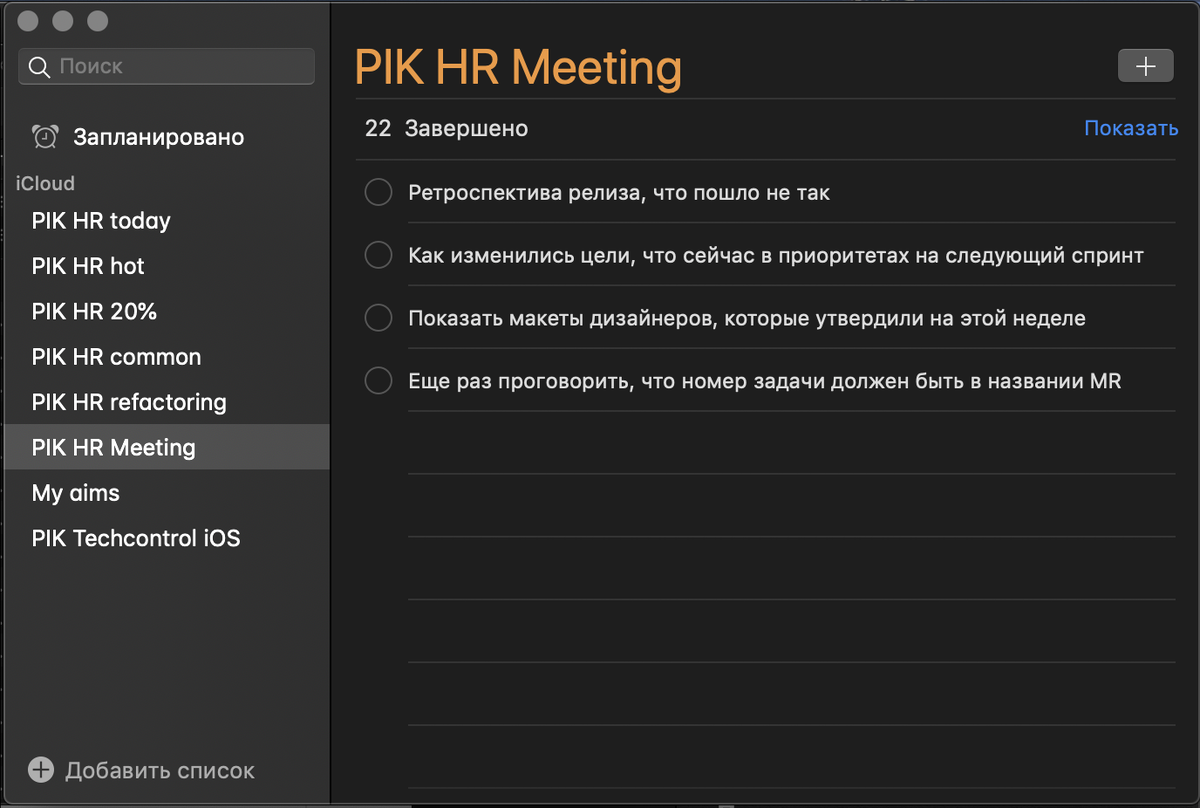This screenshot has width=1200, height=808.
Task: Select PIK HR Meeting in sidebar
Action: 166,447
